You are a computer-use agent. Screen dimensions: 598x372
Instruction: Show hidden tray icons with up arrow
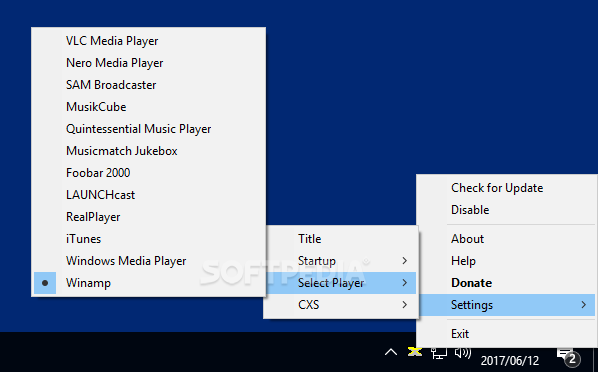pos(391,352)
